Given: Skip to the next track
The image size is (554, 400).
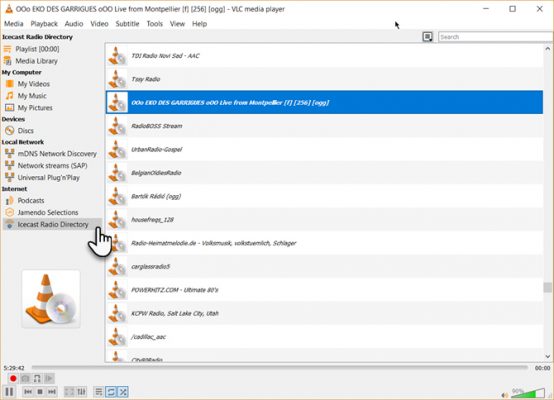Looking at the screenshot, I should (x=52, y=392).
